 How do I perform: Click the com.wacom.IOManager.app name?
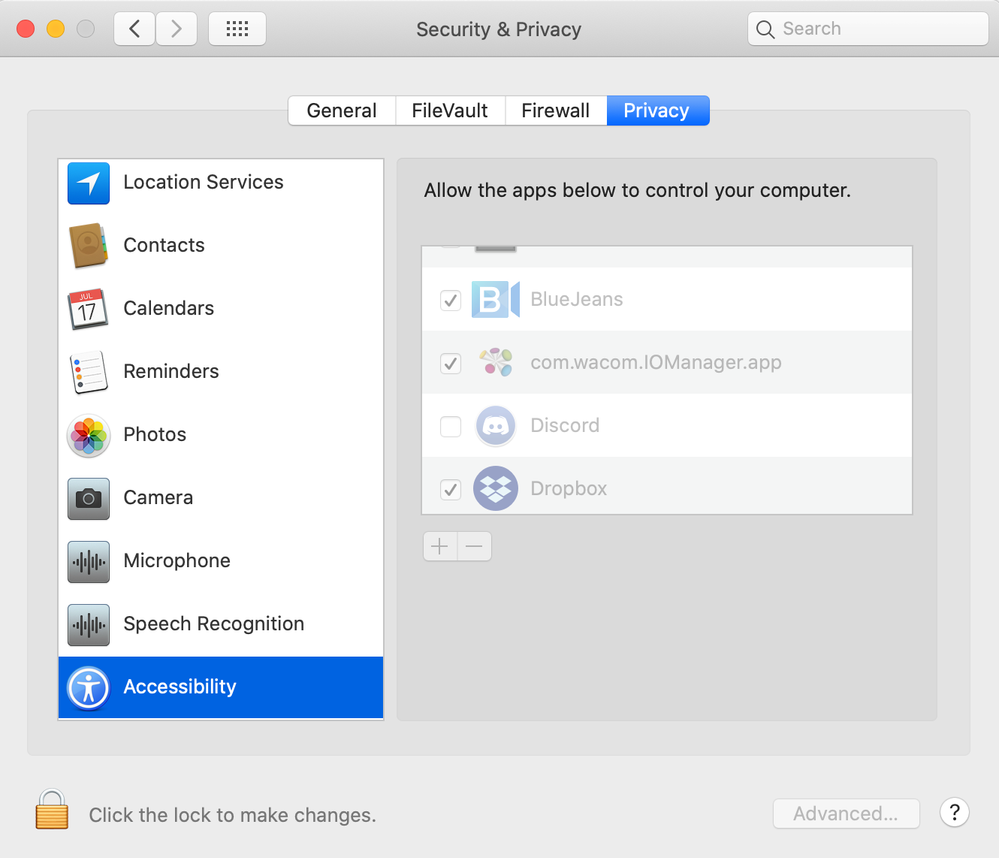pyautogui.click(x=656, y=362)
